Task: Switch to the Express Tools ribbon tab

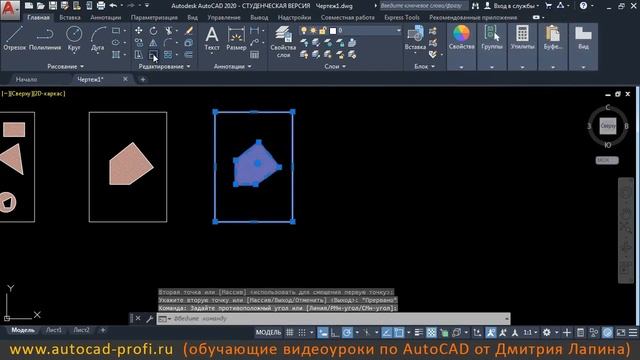Action: [402, 18]
